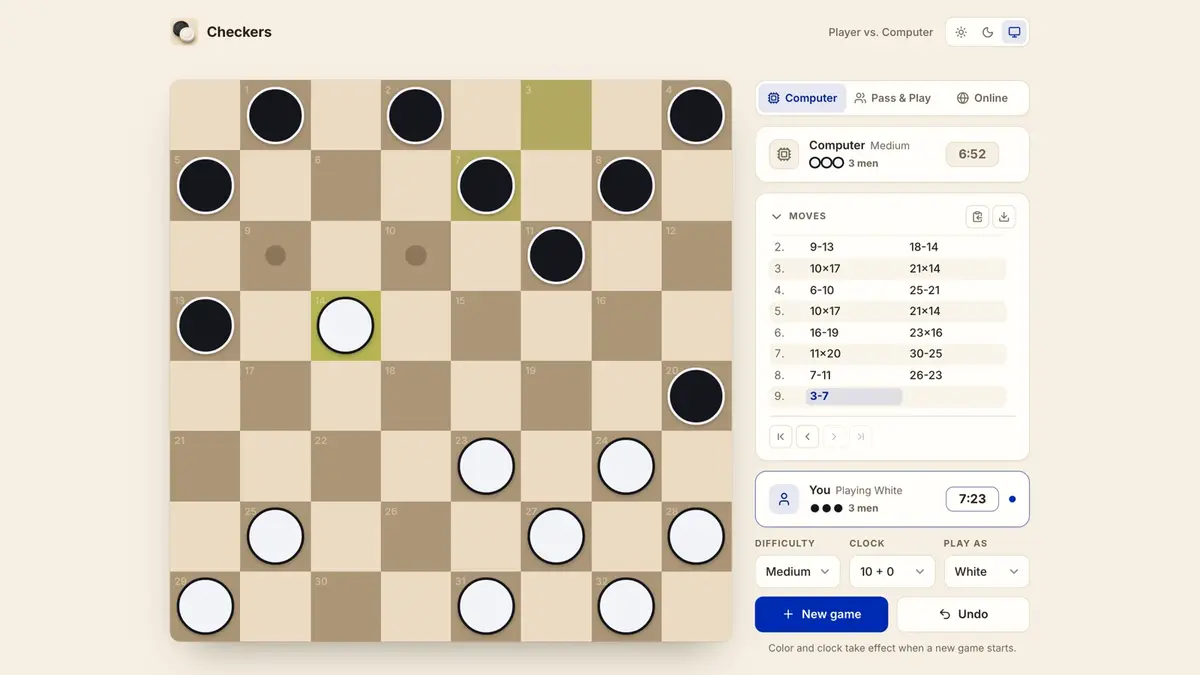Jump to last move button
The height and width of the screenshot is (675, 1200).
pyautogui.click(x=860, y=436)
